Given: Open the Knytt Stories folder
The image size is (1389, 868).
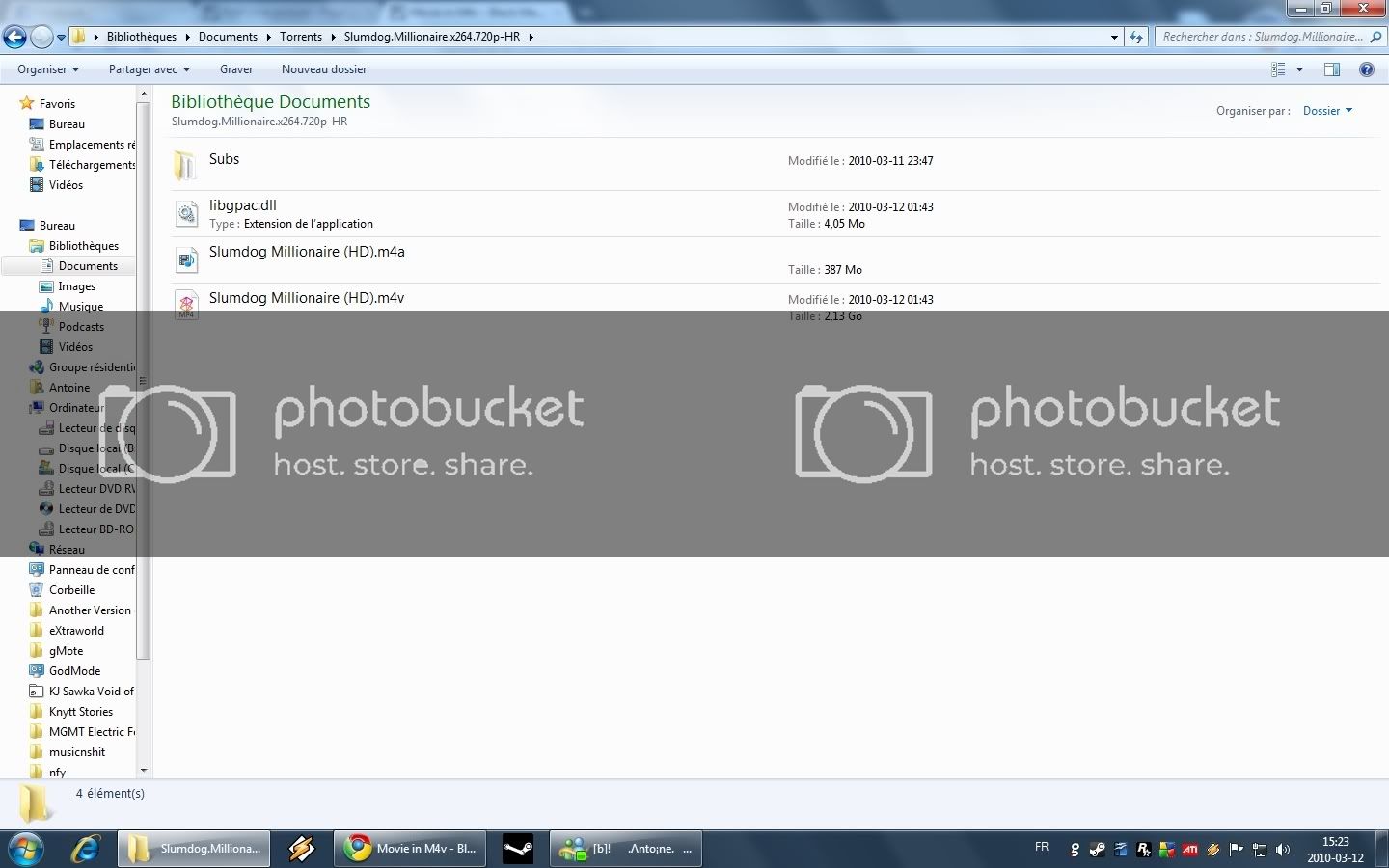Looking at the screenshot, I should coord(81,712).
